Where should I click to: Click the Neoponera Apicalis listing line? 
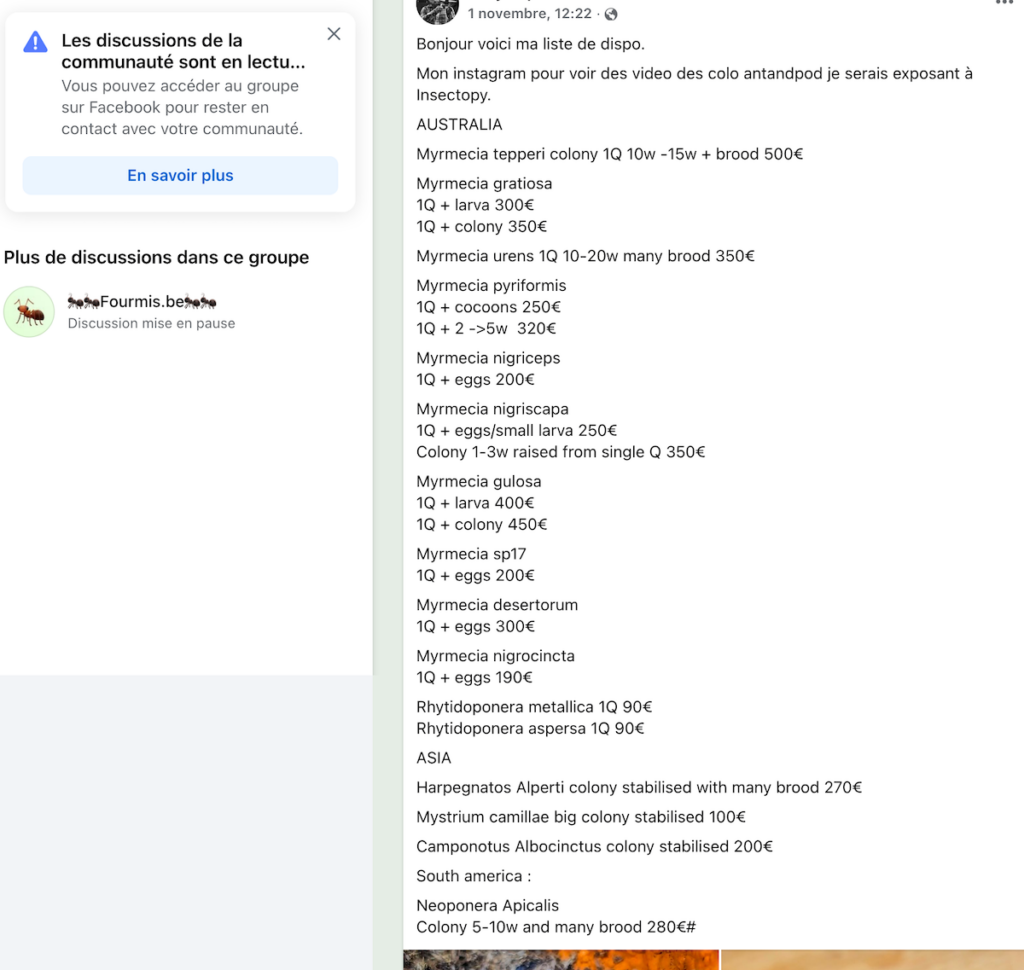(487, 906)
